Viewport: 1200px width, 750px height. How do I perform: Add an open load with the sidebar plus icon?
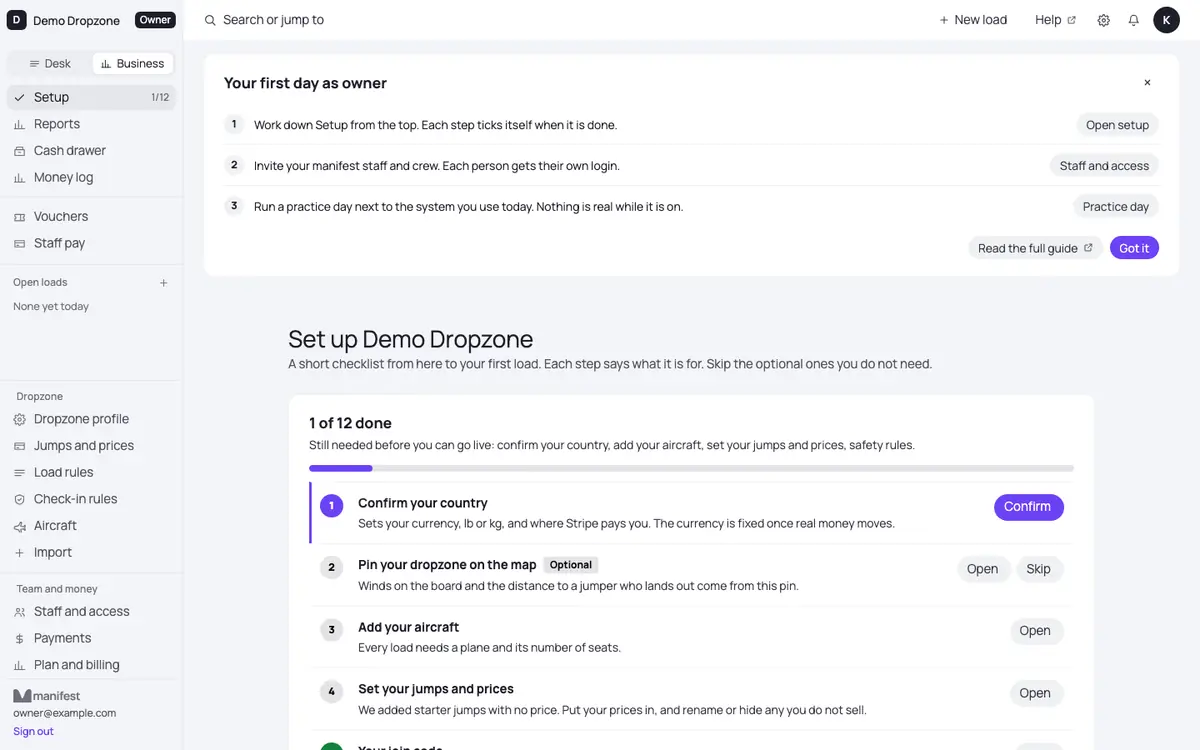pos(164,283)
